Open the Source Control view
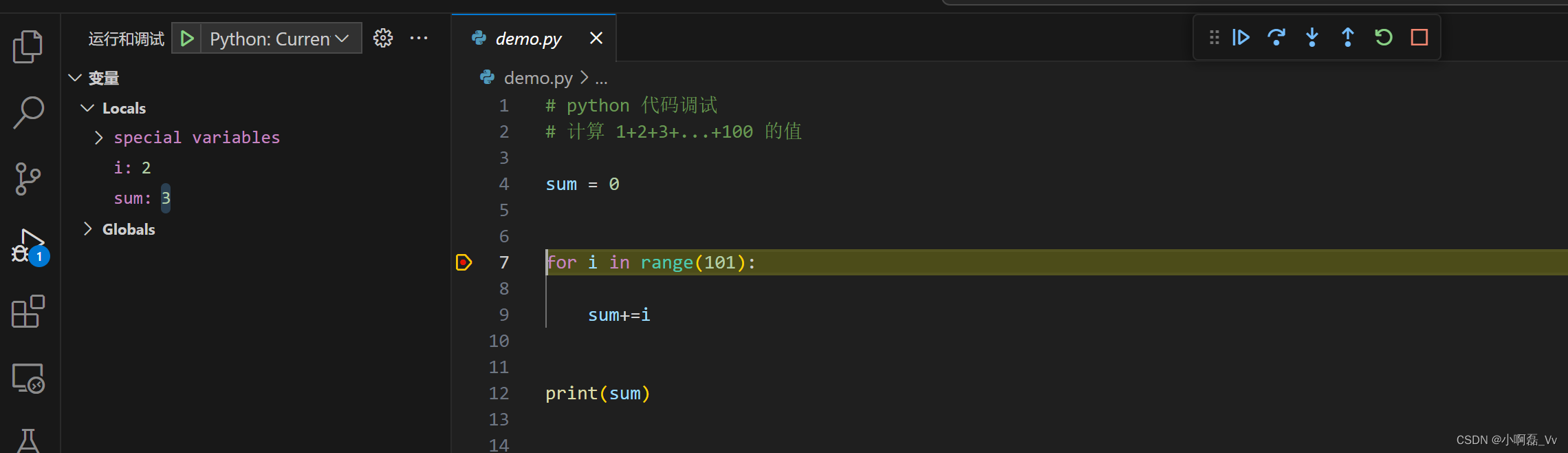This screenshot has width=1568, height=453. (28, 179)
